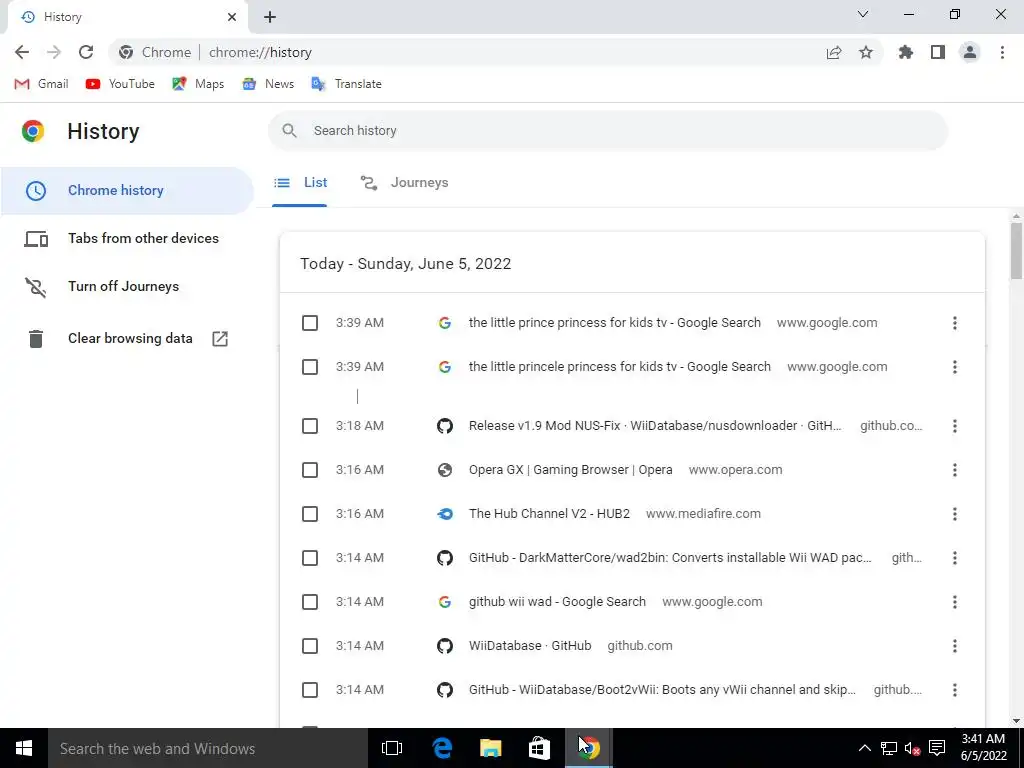Click the muted volume tray icon
Image resolution: width=1024 pixels, height=768 pixels.
[x=912, y=748]
